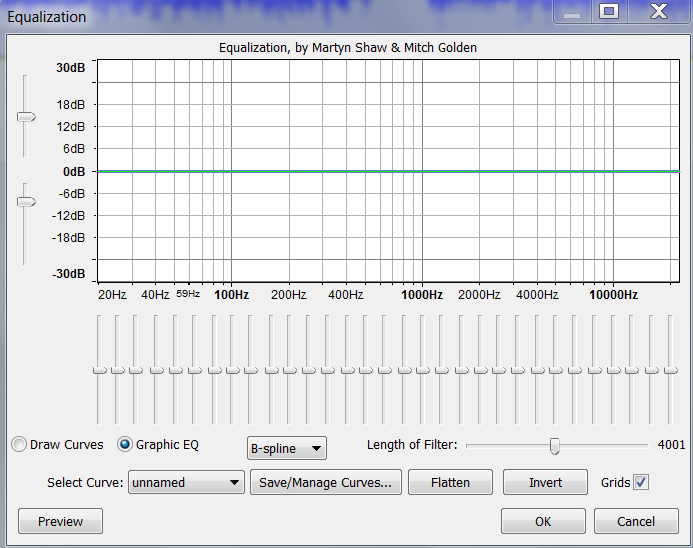Screen dimensions: 693x548
Task: Open the Select Curve dropdown showing unnamed
Action: pyautogui.click(x=186, y=482)
